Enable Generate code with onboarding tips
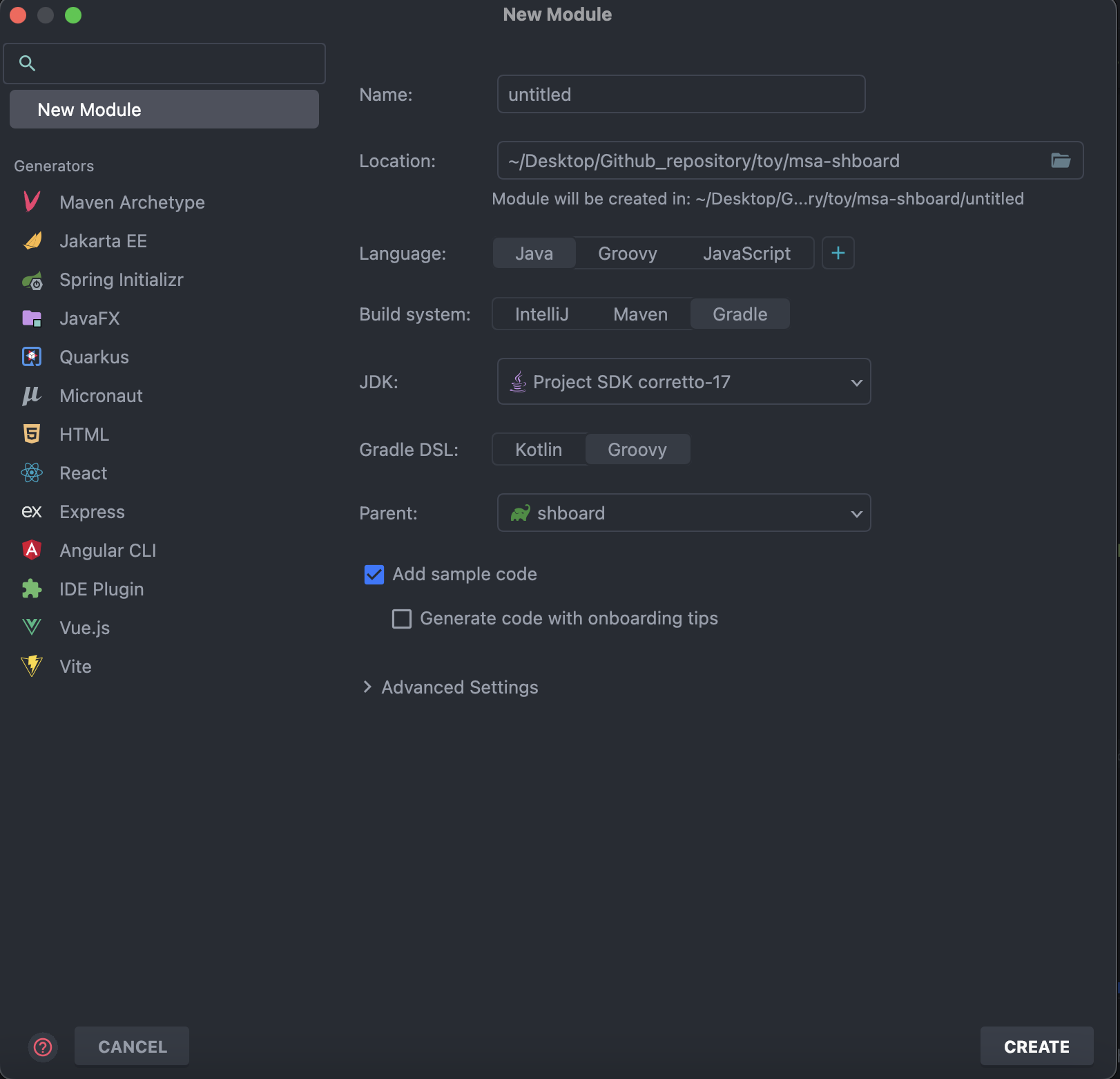1120x1079 pixels. pyautogui.click(x=402, y=619)
